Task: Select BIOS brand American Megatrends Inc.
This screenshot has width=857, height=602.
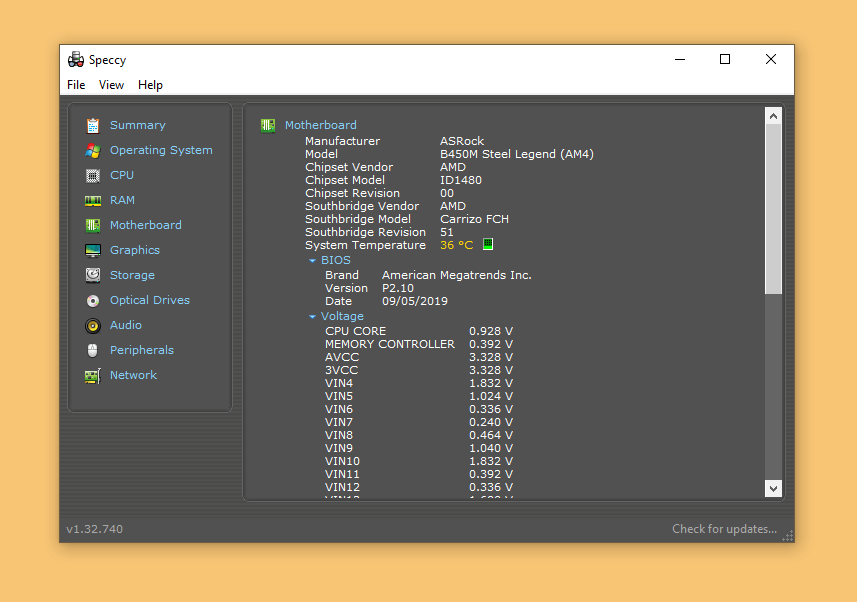Action: (457, 275)
